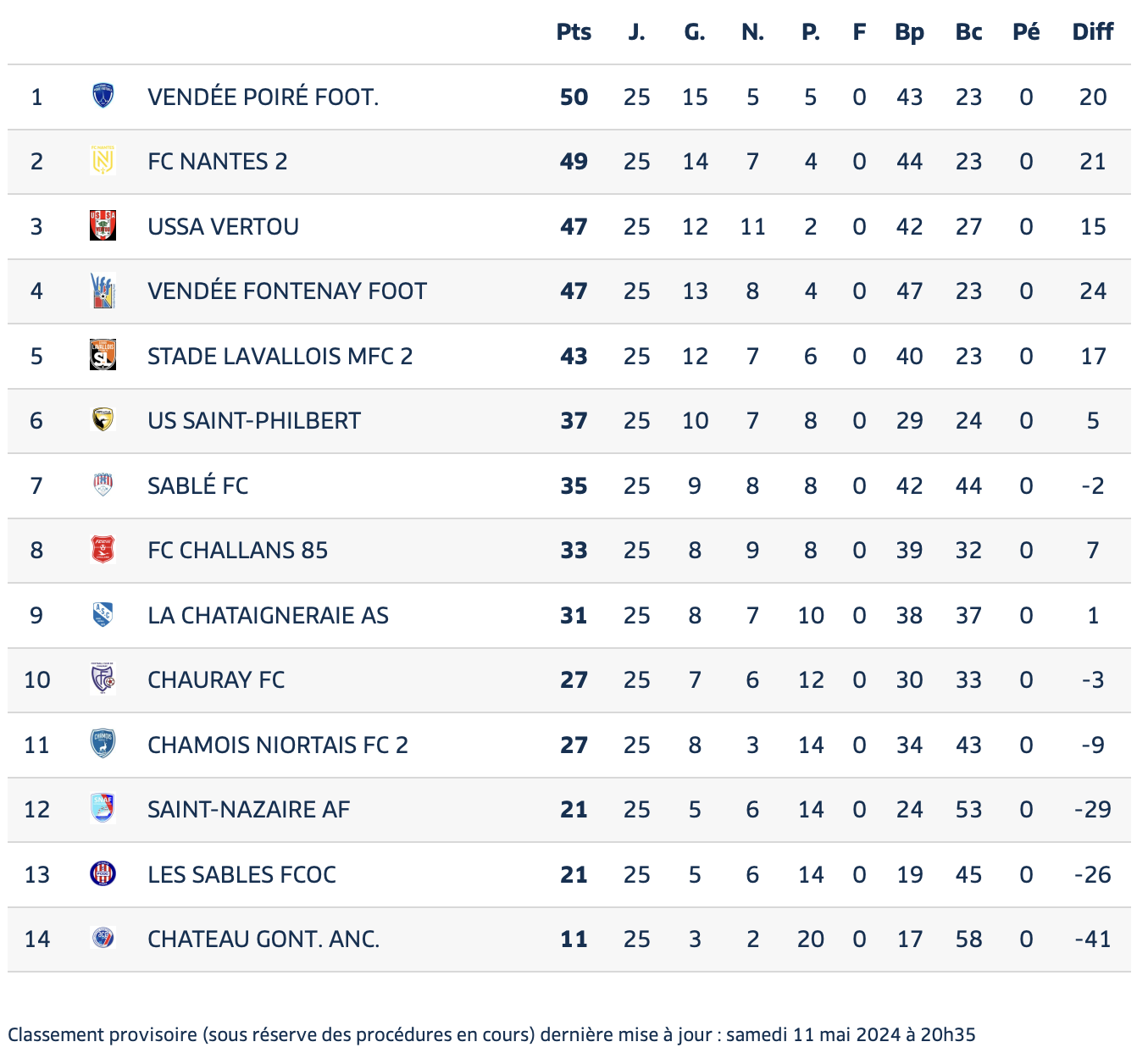Image resolution: width=1137 pixels, height=1064 pixels.
Task: Click the Saint-Nazaire AF badge
Action: 103,808
